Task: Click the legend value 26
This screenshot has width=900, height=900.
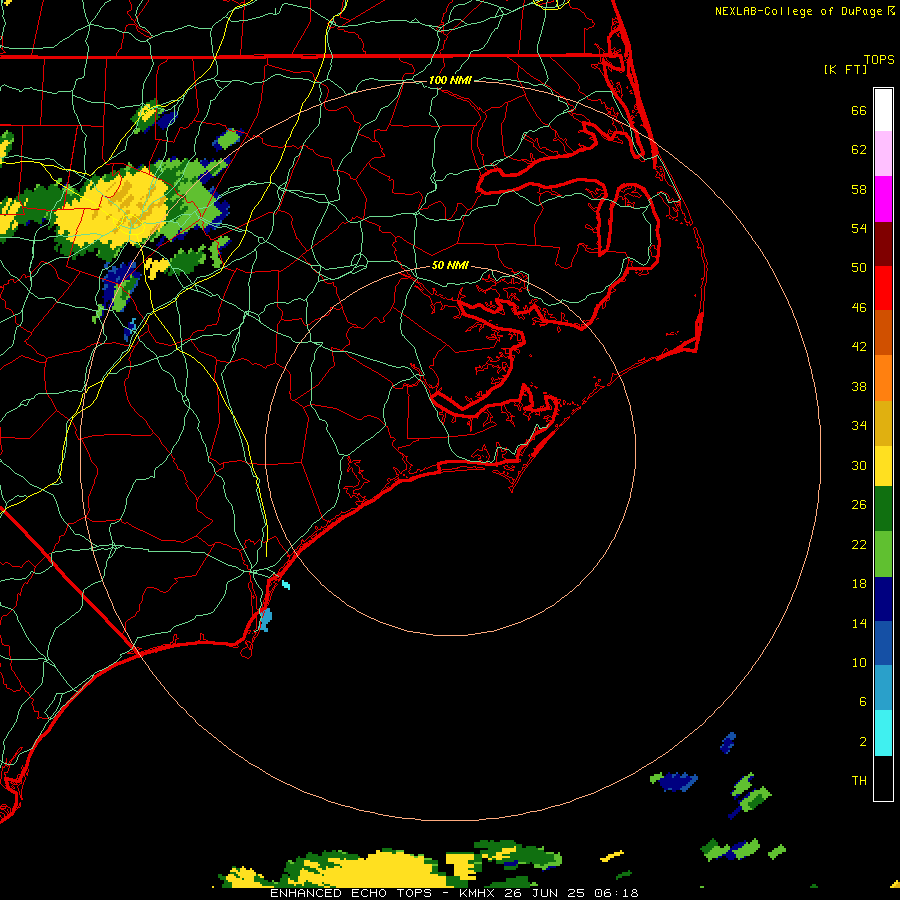Action: click(859, 505)
